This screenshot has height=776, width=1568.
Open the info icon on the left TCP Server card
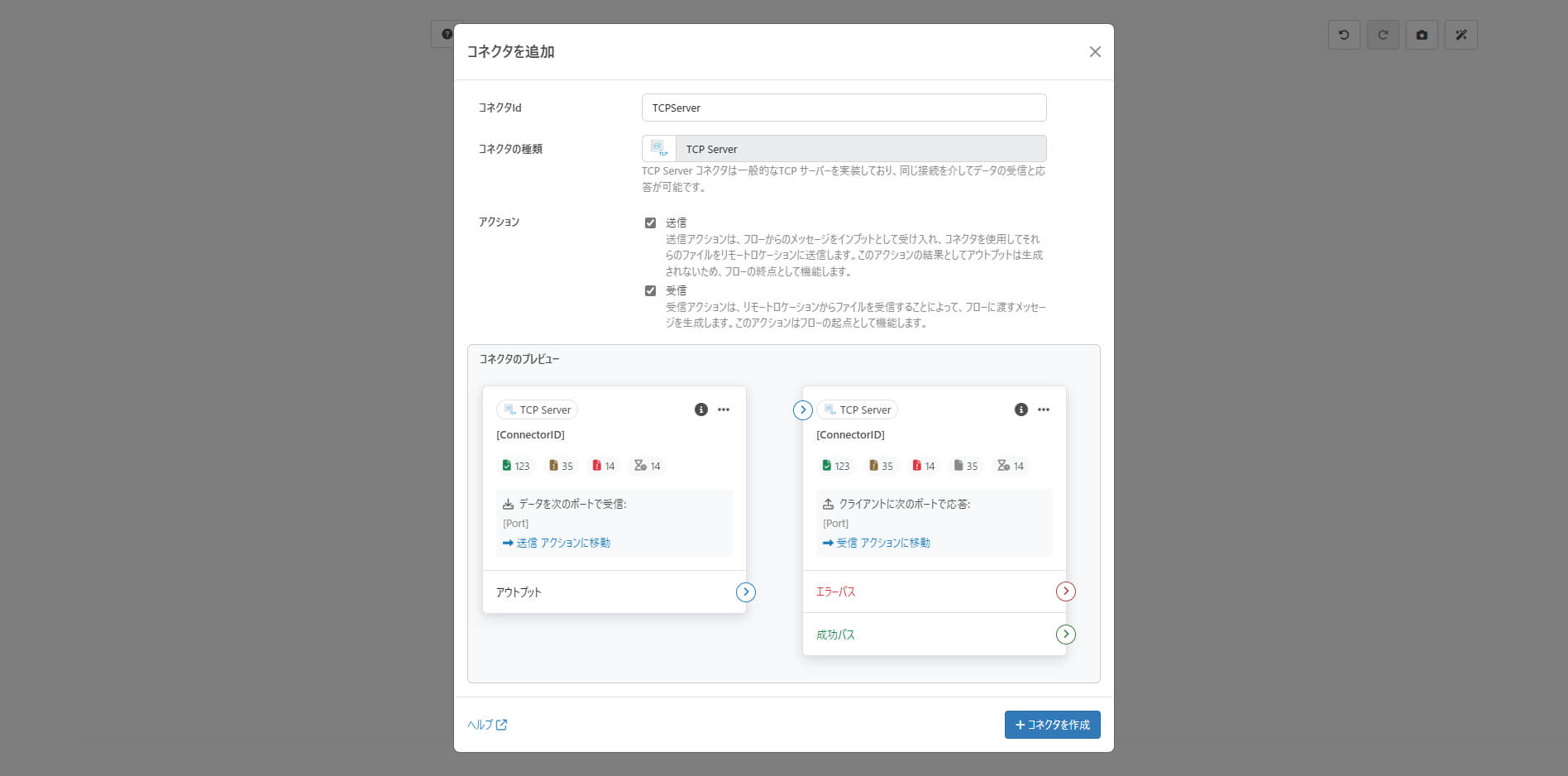[701, 409]
